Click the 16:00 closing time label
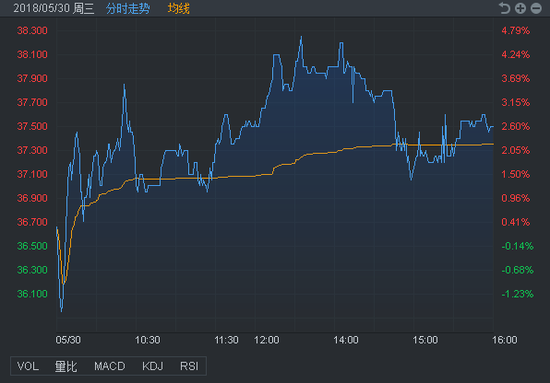Image resolution: width=550 pixels, height=383 pixels. point(504,340)
